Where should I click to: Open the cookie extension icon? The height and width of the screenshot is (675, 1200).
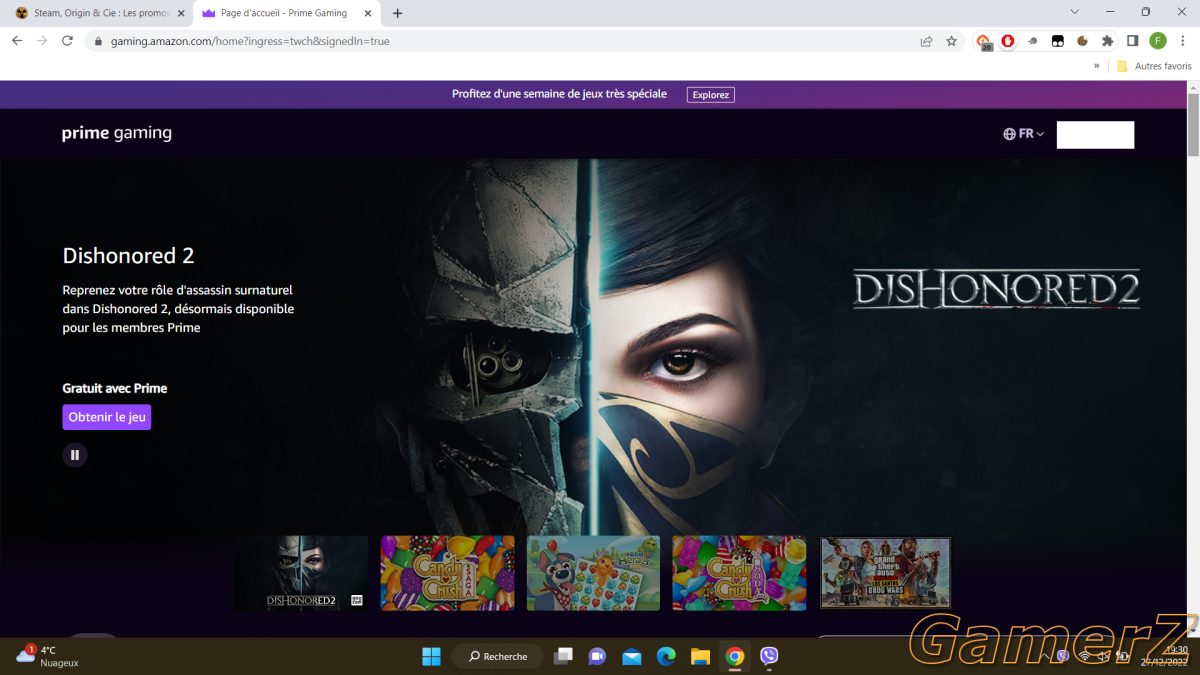click(x=1082, y=41)
